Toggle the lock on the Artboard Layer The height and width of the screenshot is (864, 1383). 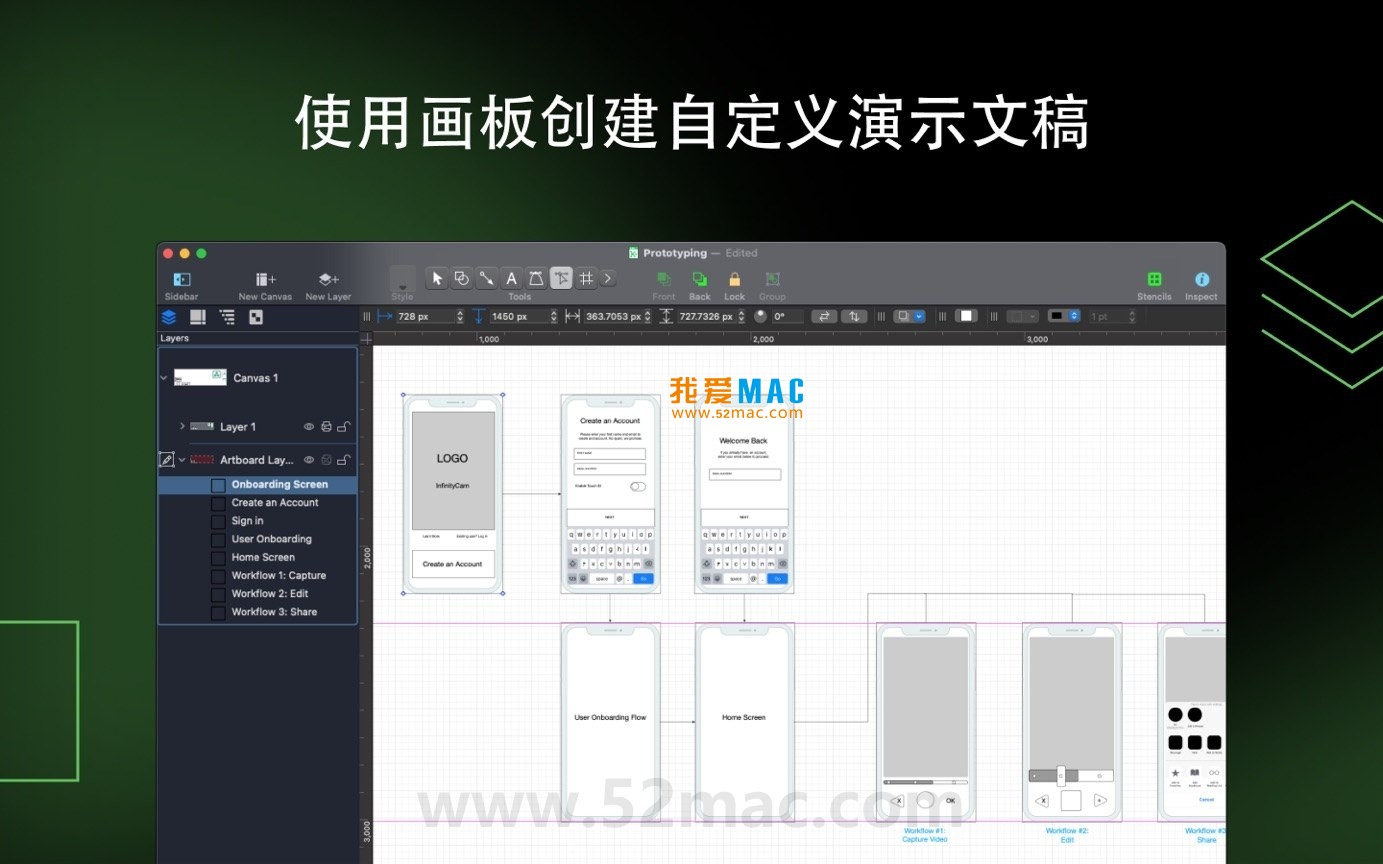point(344,459)
